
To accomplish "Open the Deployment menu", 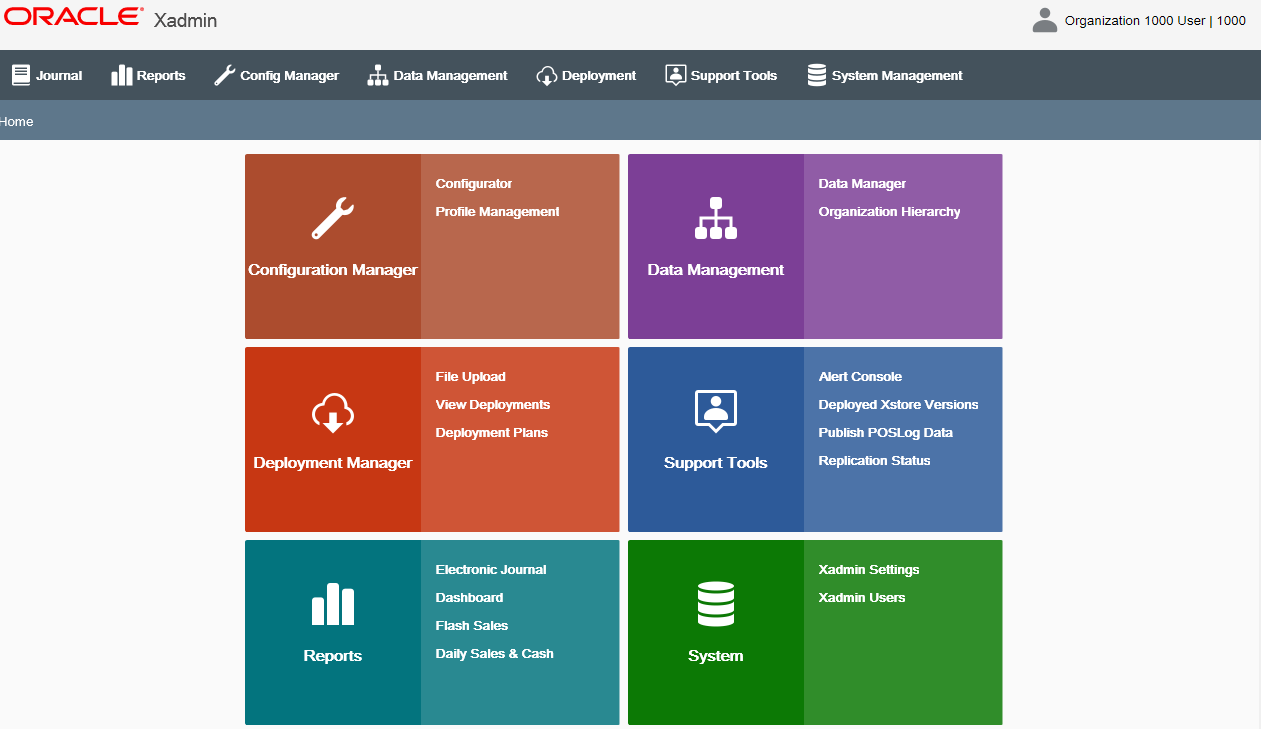I will 599,75.
